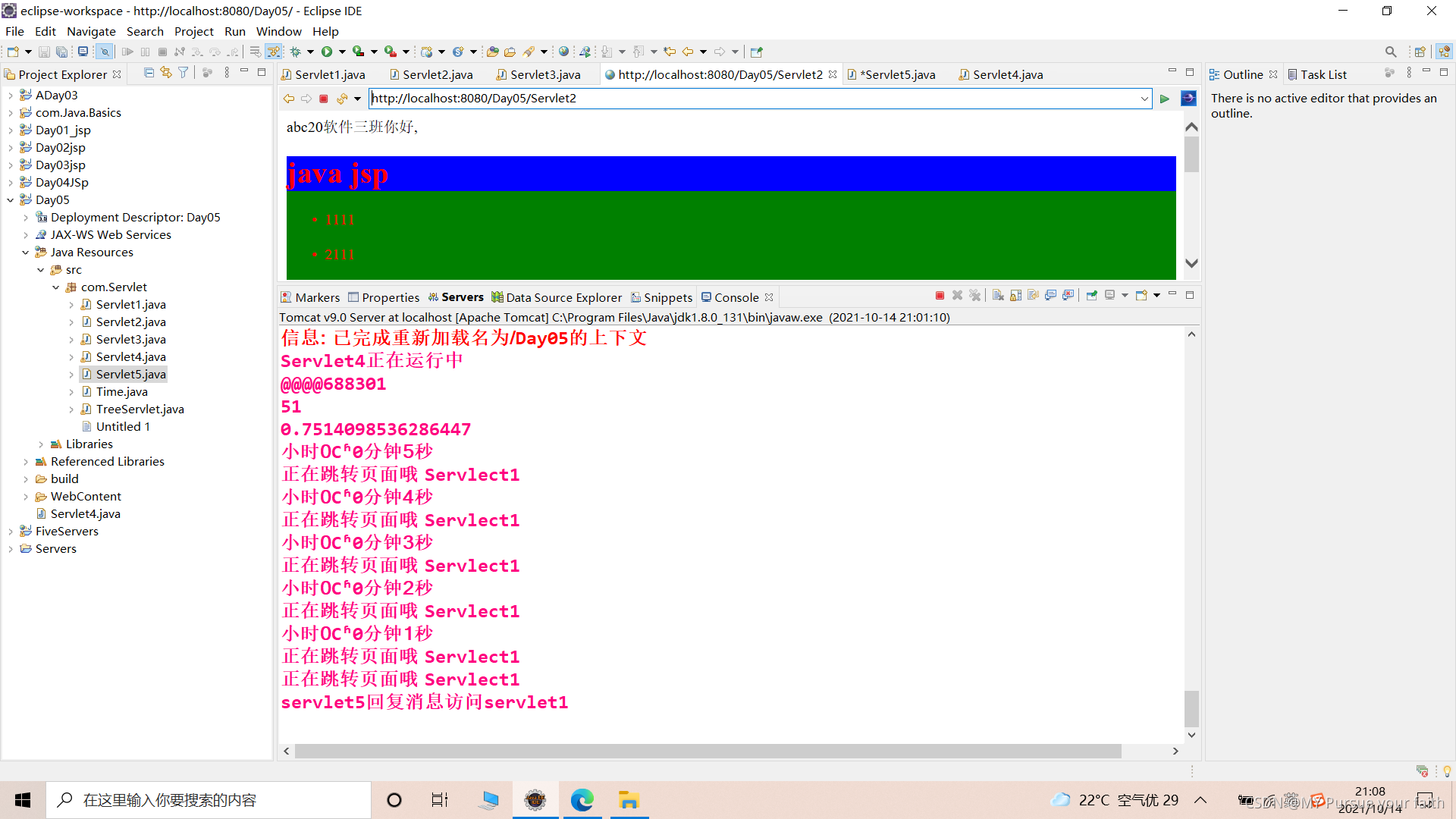Select TreeServlet.java in Project Explorer
The height and width of the screenshot is (819, 1456).
[140, 409]
